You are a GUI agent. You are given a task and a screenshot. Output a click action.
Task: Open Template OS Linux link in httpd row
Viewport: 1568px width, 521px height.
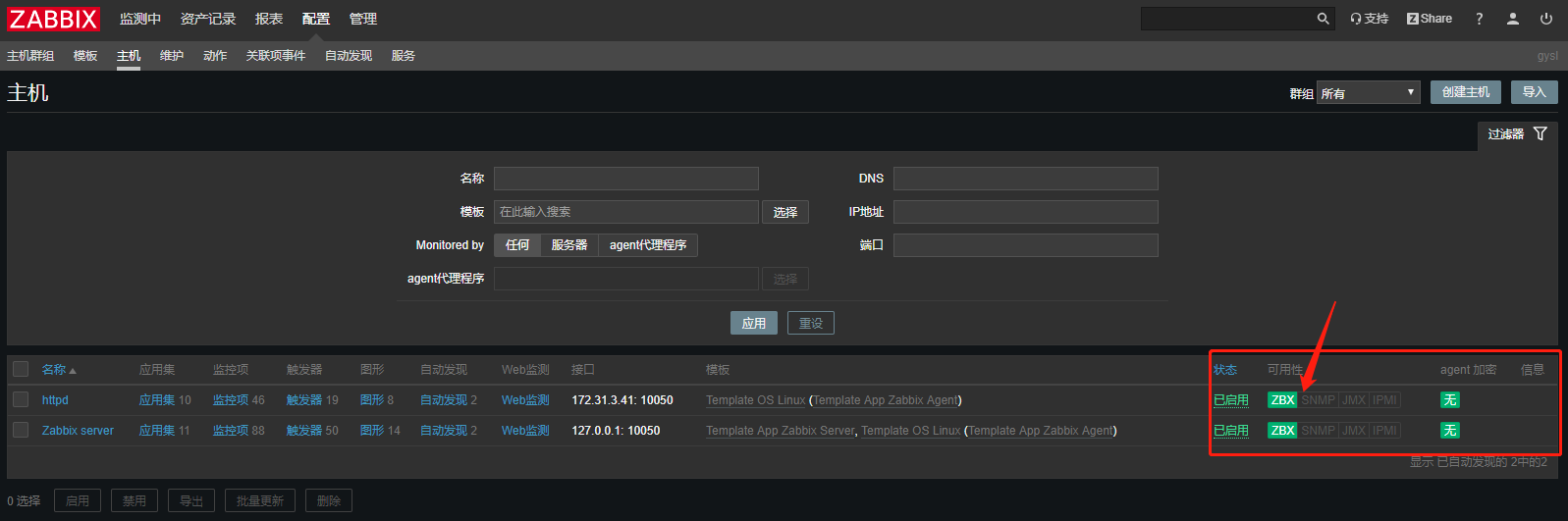(x=756, y=400)
